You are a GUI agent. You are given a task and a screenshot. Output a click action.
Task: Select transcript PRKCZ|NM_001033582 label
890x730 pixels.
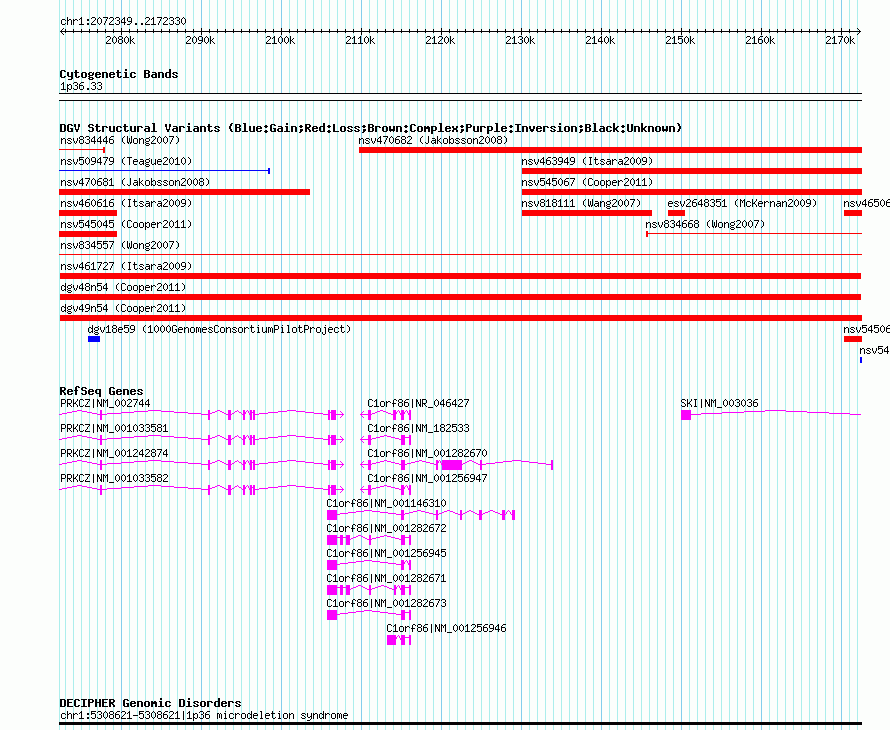tap(114, 479)
